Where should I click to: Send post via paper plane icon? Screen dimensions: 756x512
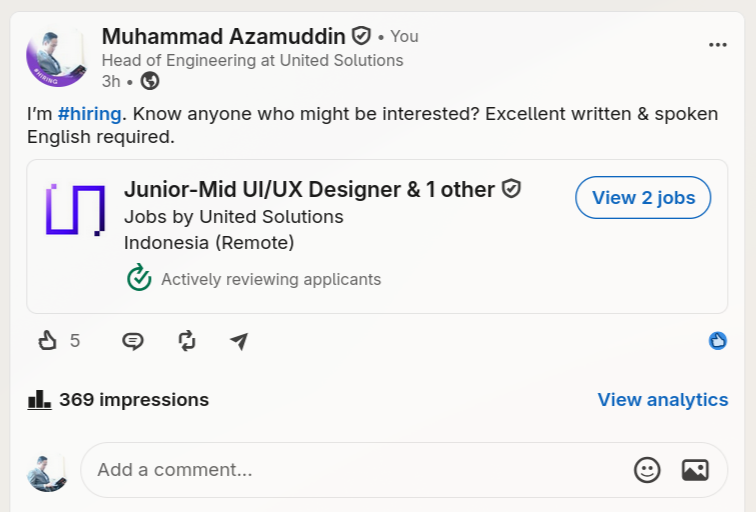(x=239, y=341)
